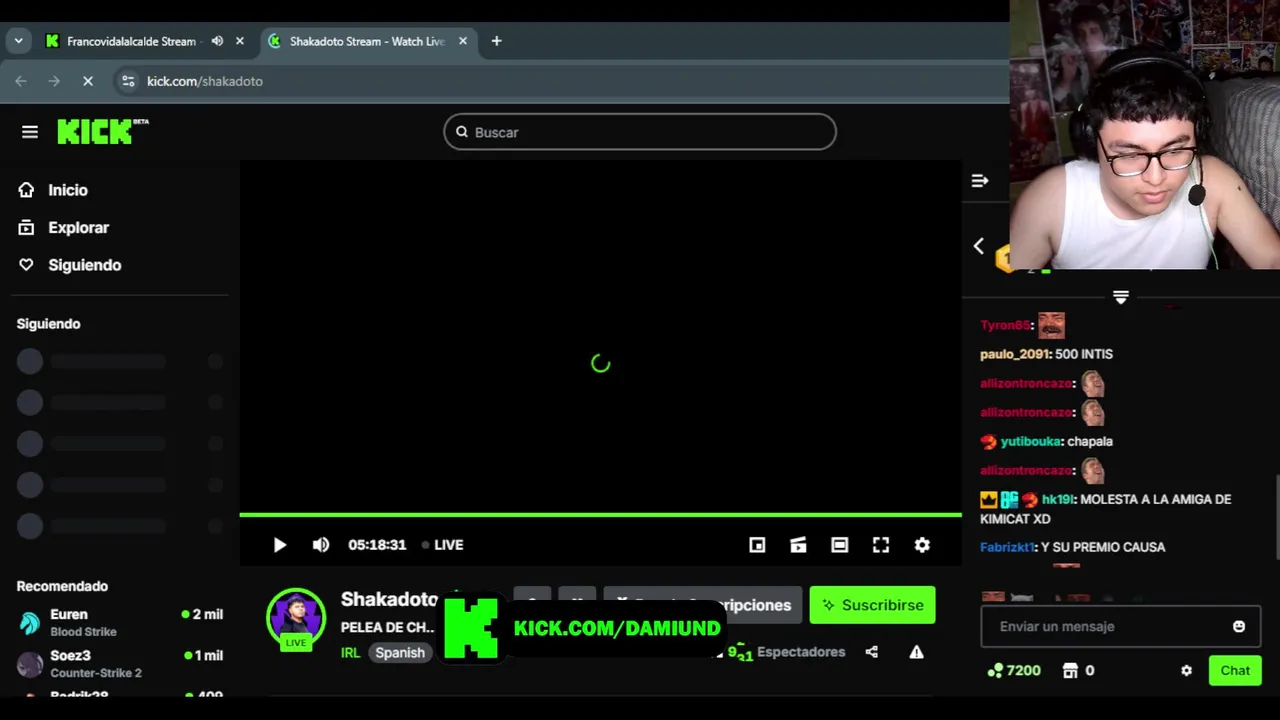This screenshot has height=720, width=1280.
Task: View site information icon
Action: 128,81
